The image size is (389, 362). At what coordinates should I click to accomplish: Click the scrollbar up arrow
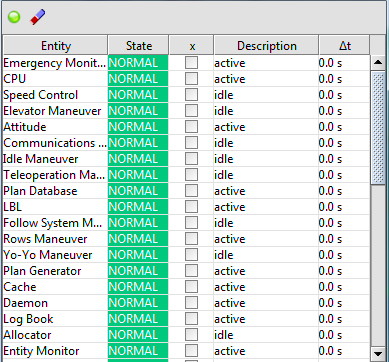(378, 62)
